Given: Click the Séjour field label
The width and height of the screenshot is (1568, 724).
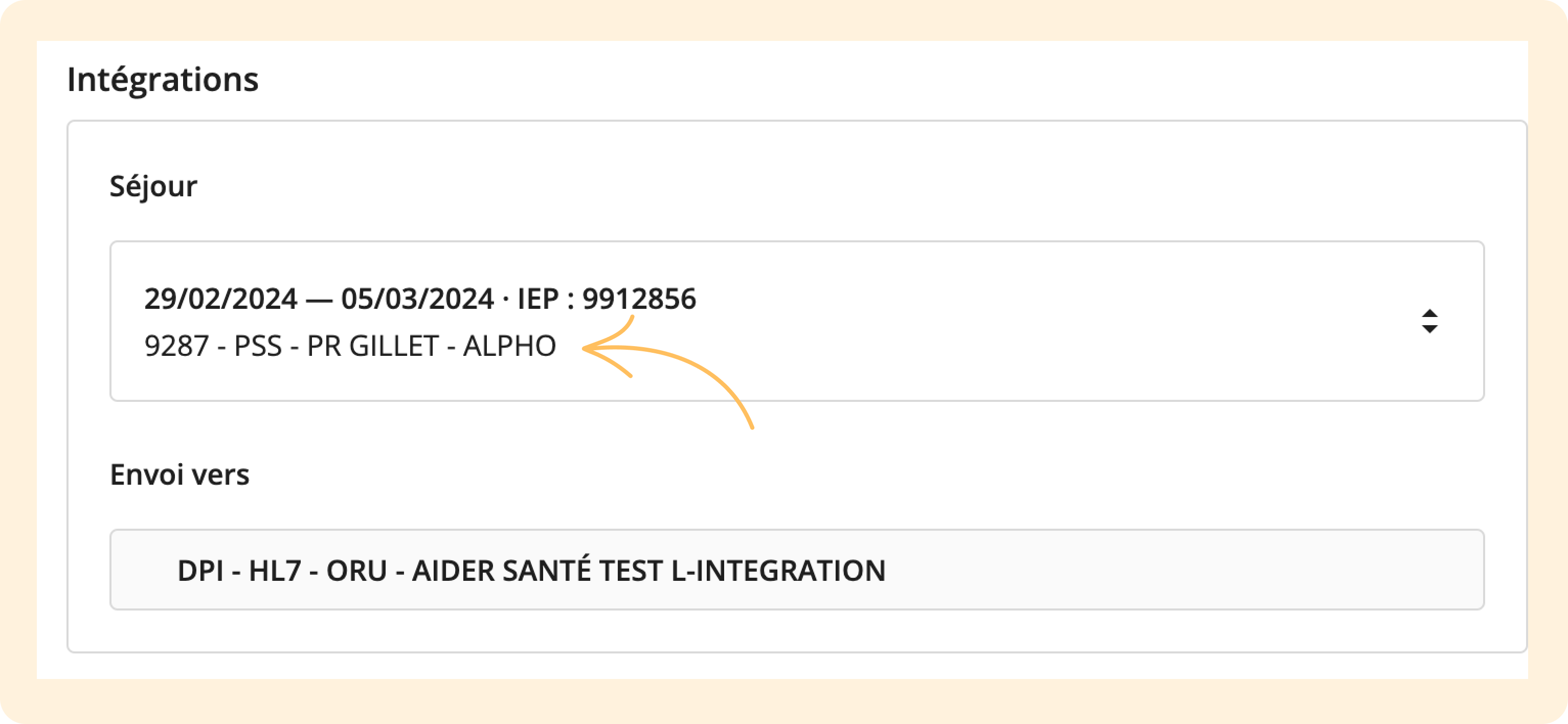Looking at the screenshot, I should pyautogui.click(x=153, y=186).
